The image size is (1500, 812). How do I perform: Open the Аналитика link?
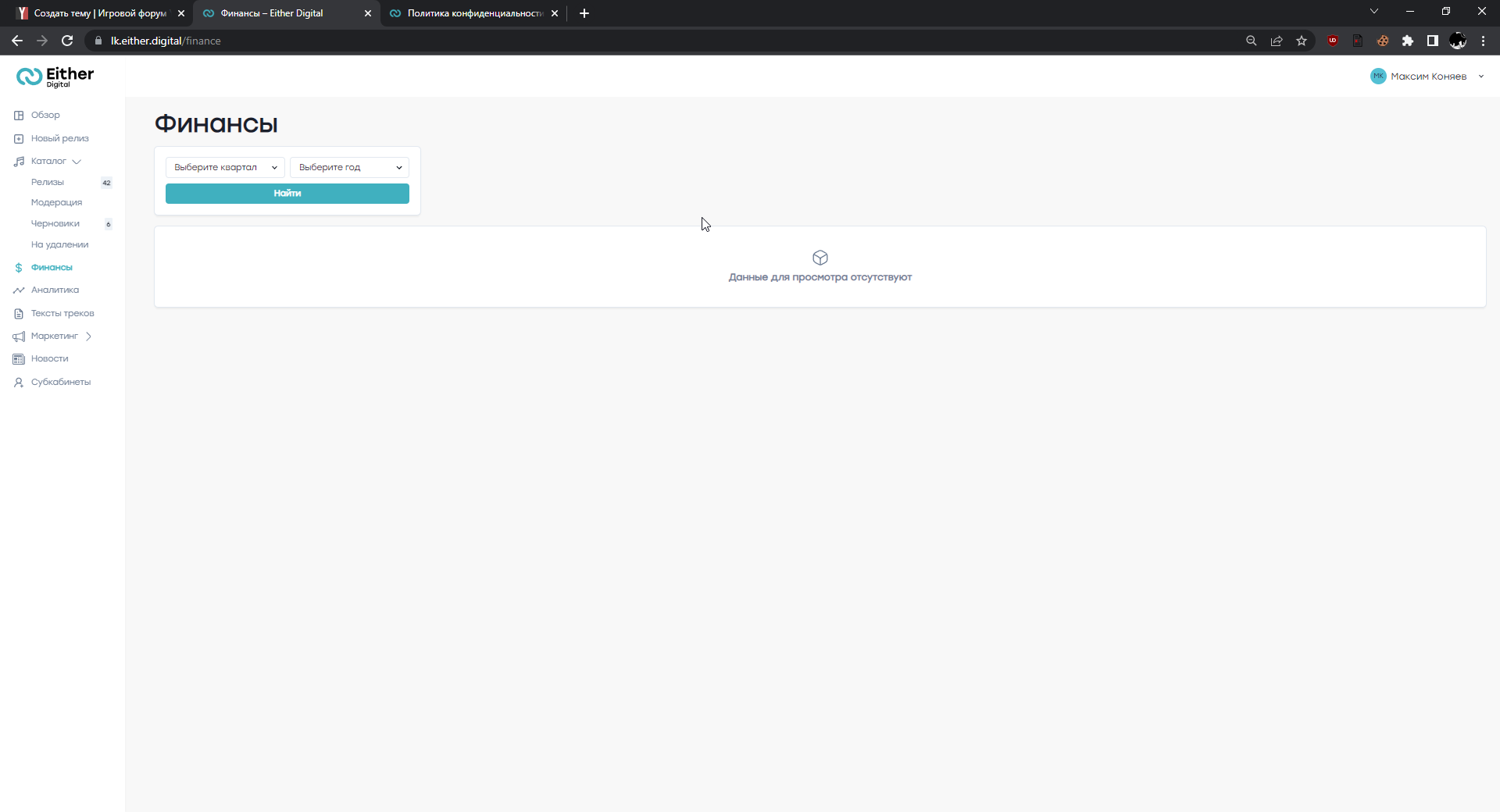55,290
